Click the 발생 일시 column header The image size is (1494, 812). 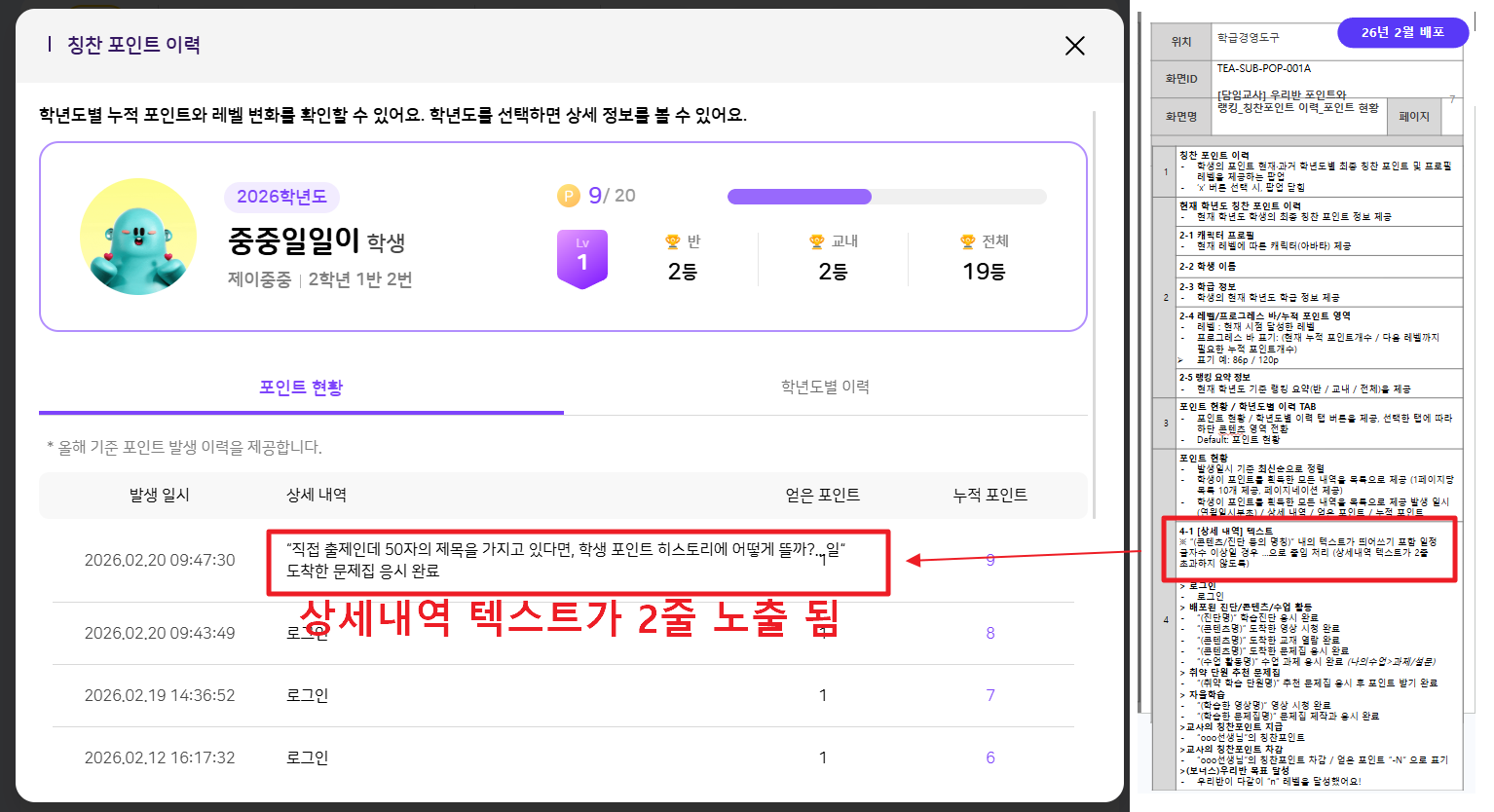click(160, 495)
